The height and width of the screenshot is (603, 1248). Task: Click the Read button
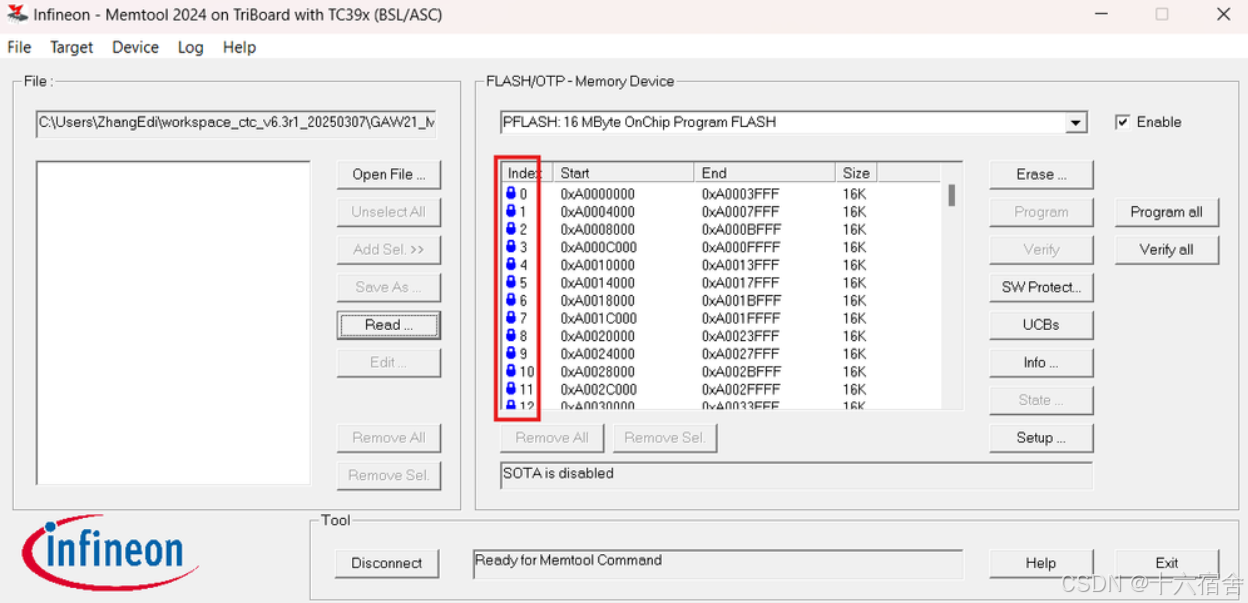pyautogui.click(x=389, y=325)
